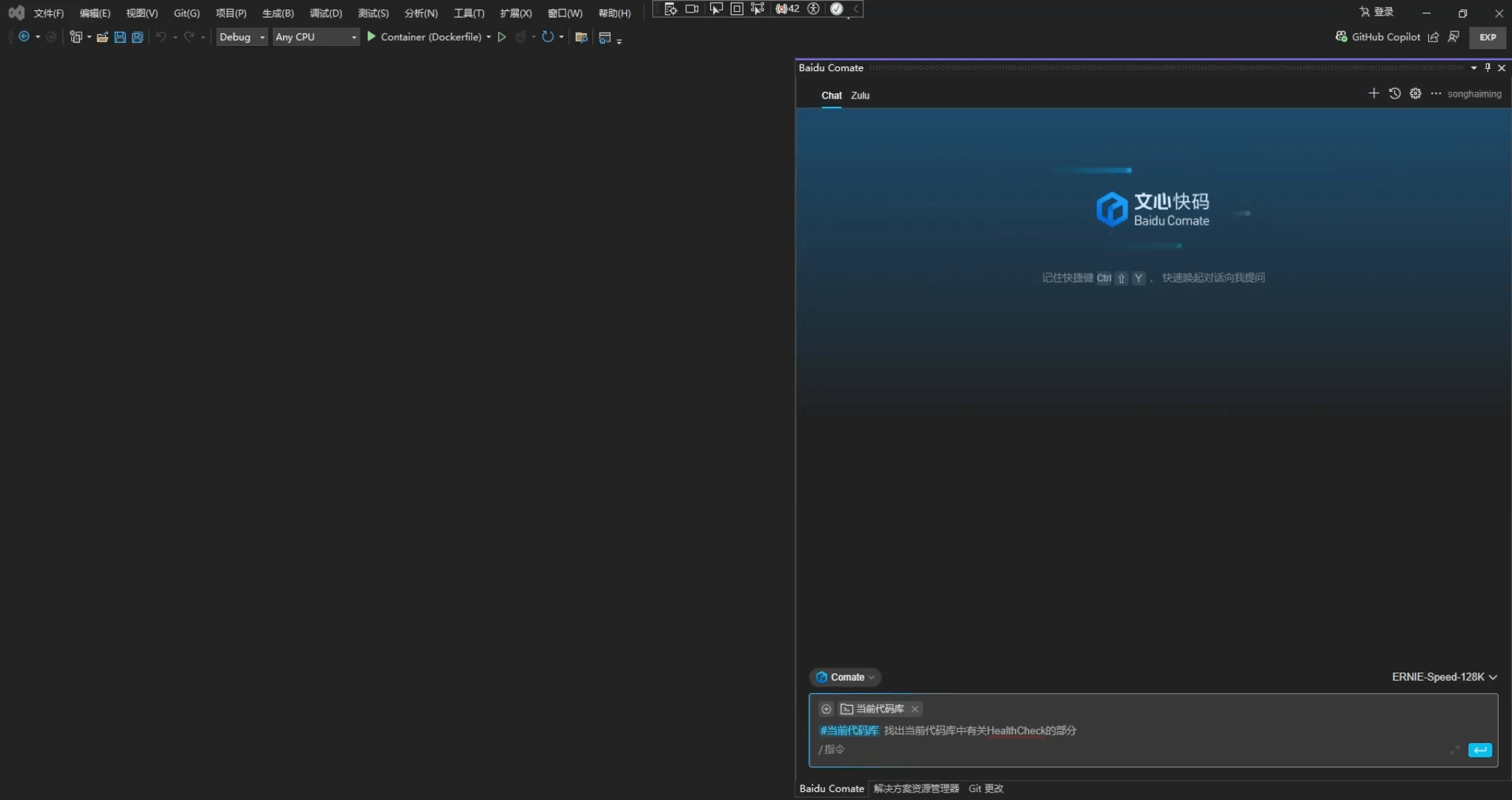Click the Open File folder icon

(102, 37)
